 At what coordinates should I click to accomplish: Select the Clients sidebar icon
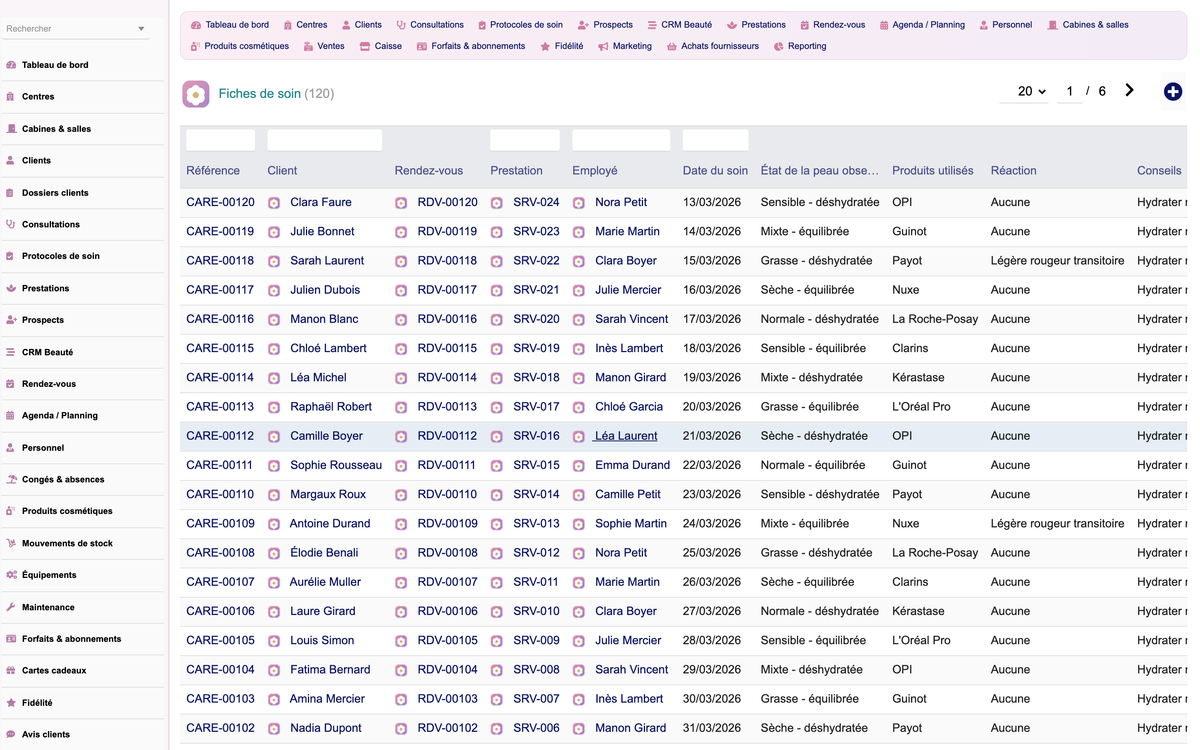coord(11,160)
